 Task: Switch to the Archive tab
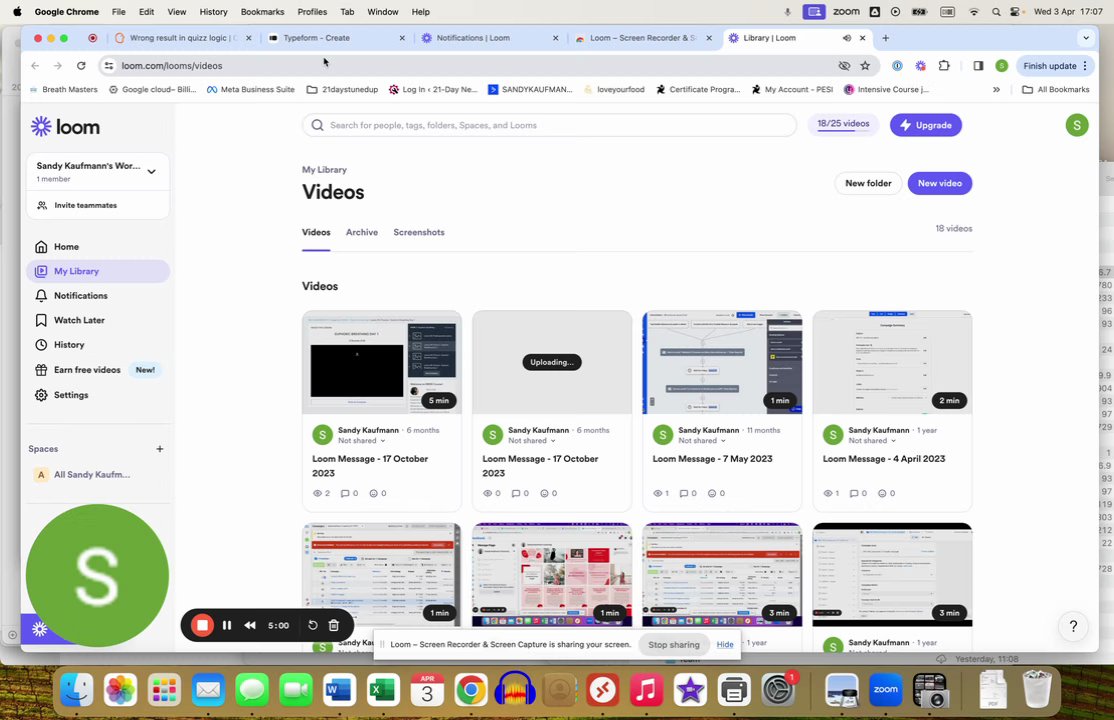pyautogui.click(x=362, y=232)
